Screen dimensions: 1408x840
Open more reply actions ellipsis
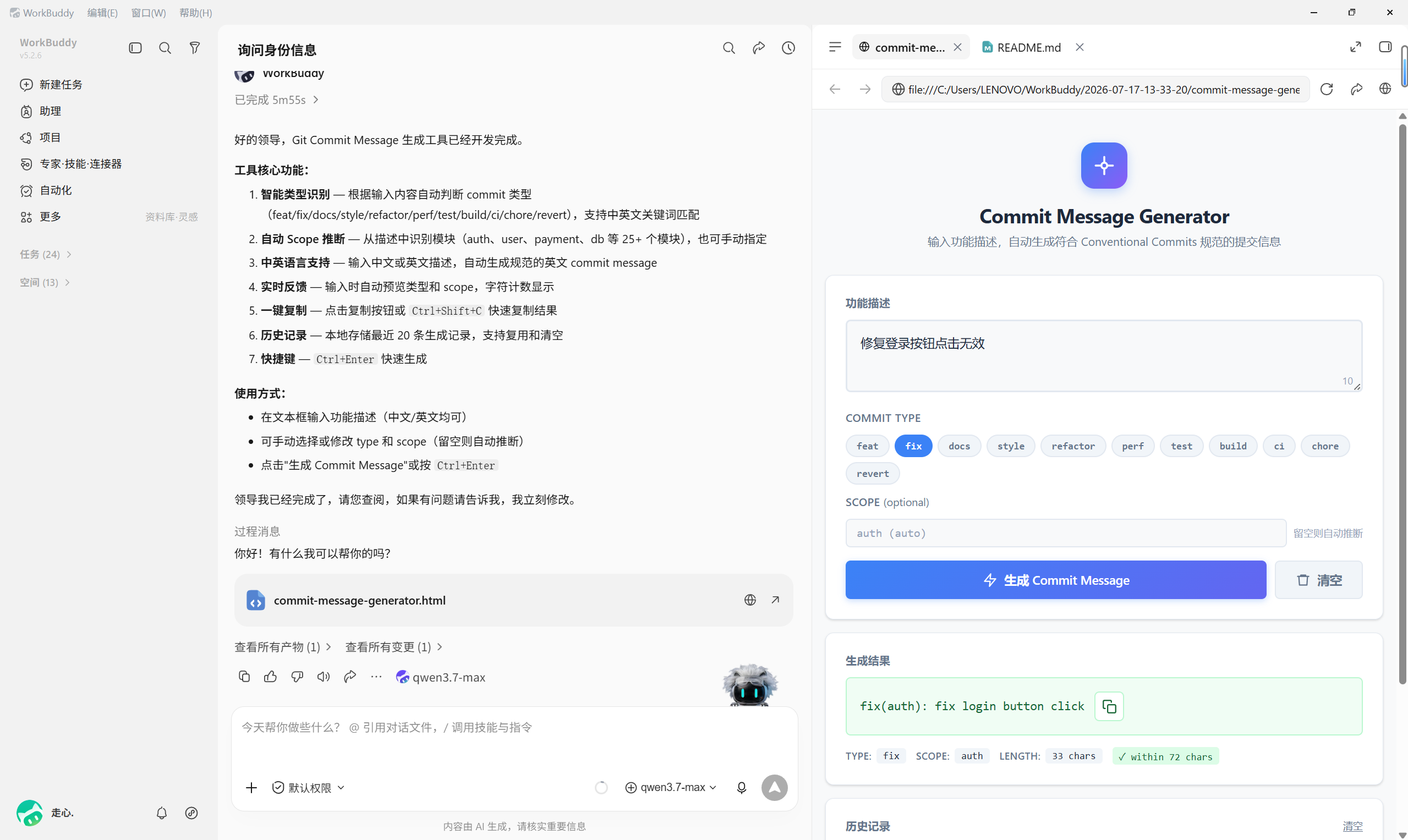(x=376, y=677)
